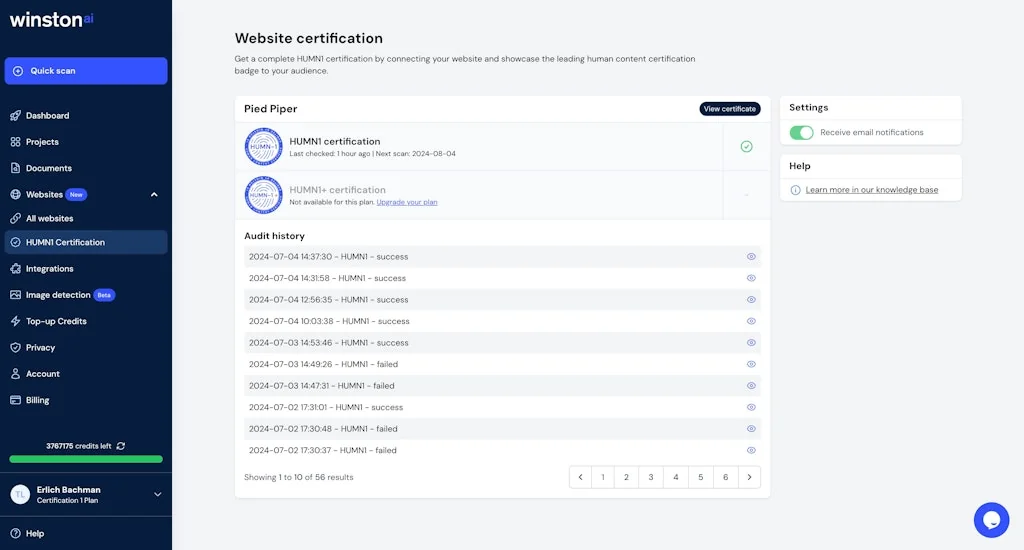Open the chat support bubble
Screen dimensions: 1024x550
(x=991, y=520)
